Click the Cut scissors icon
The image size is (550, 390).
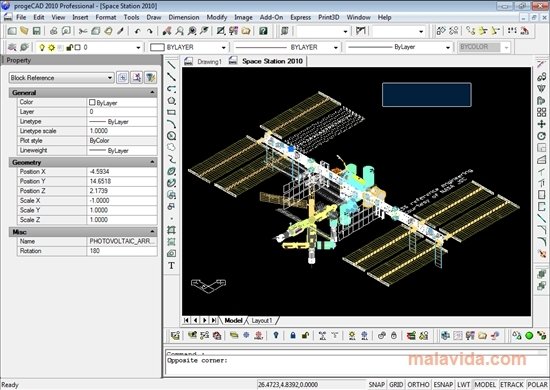click(x=83, y=31)
